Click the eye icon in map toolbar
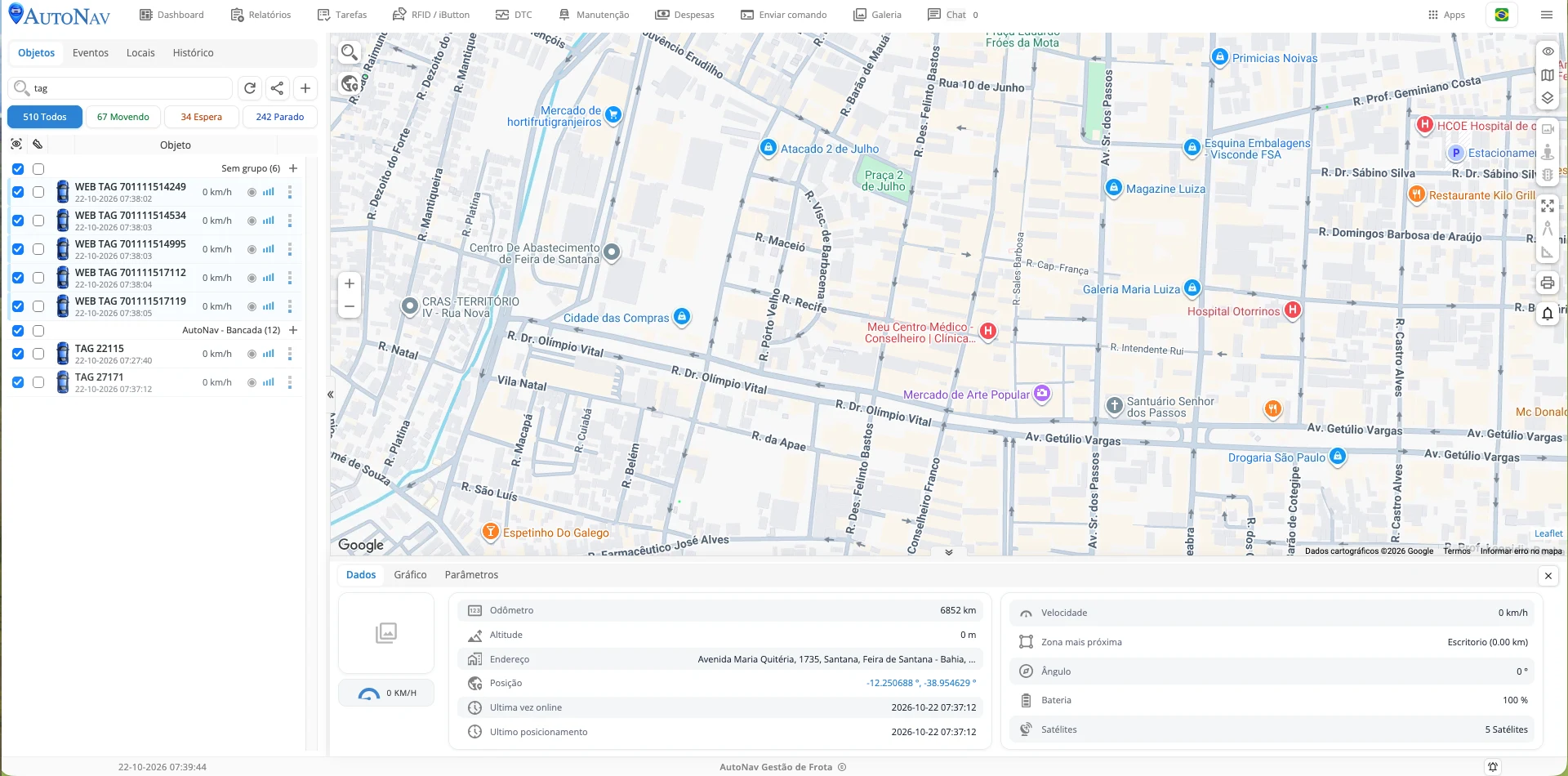The image size is (1568, 776). click(1548, 51)
